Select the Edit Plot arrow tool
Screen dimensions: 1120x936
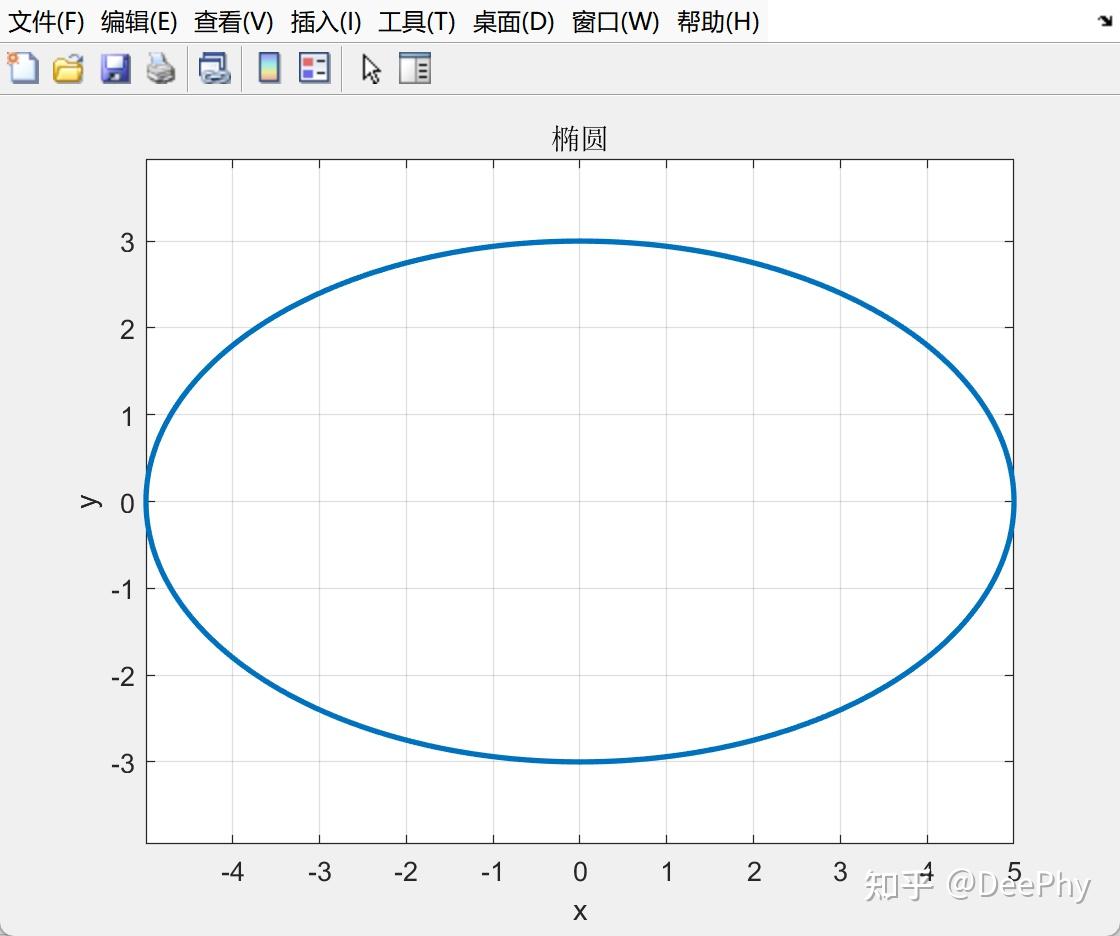371,69
